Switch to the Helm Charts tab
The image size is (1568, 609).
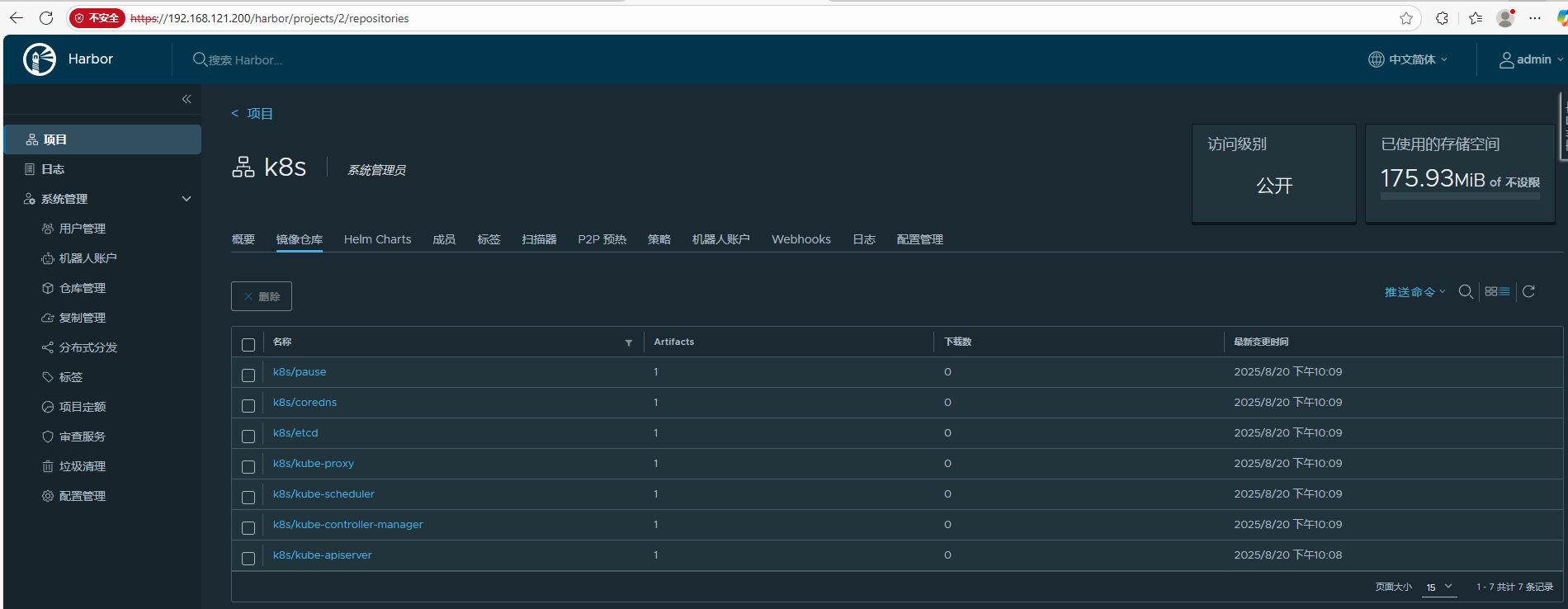[x=377, y=239]
